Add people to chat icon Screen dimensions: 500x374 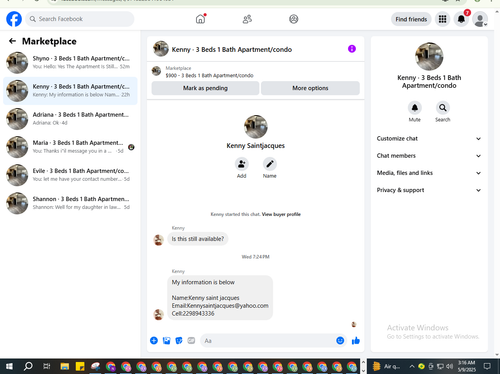pos(241,164)
